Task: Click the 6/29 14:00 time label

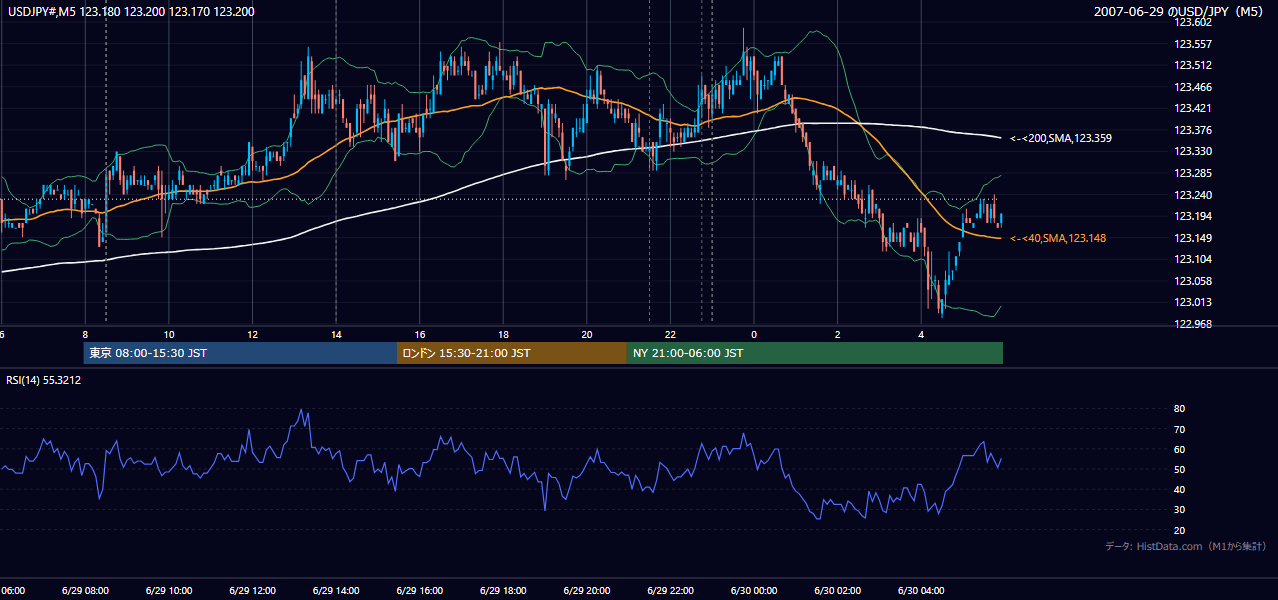Action: click(336, 590)
